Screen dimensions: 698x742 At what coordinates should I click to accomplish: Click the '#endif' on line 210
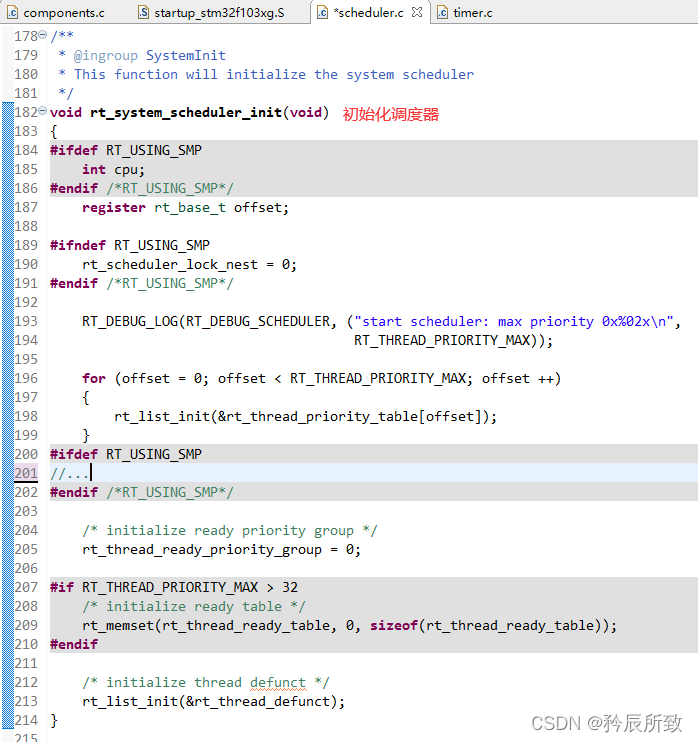74,645
